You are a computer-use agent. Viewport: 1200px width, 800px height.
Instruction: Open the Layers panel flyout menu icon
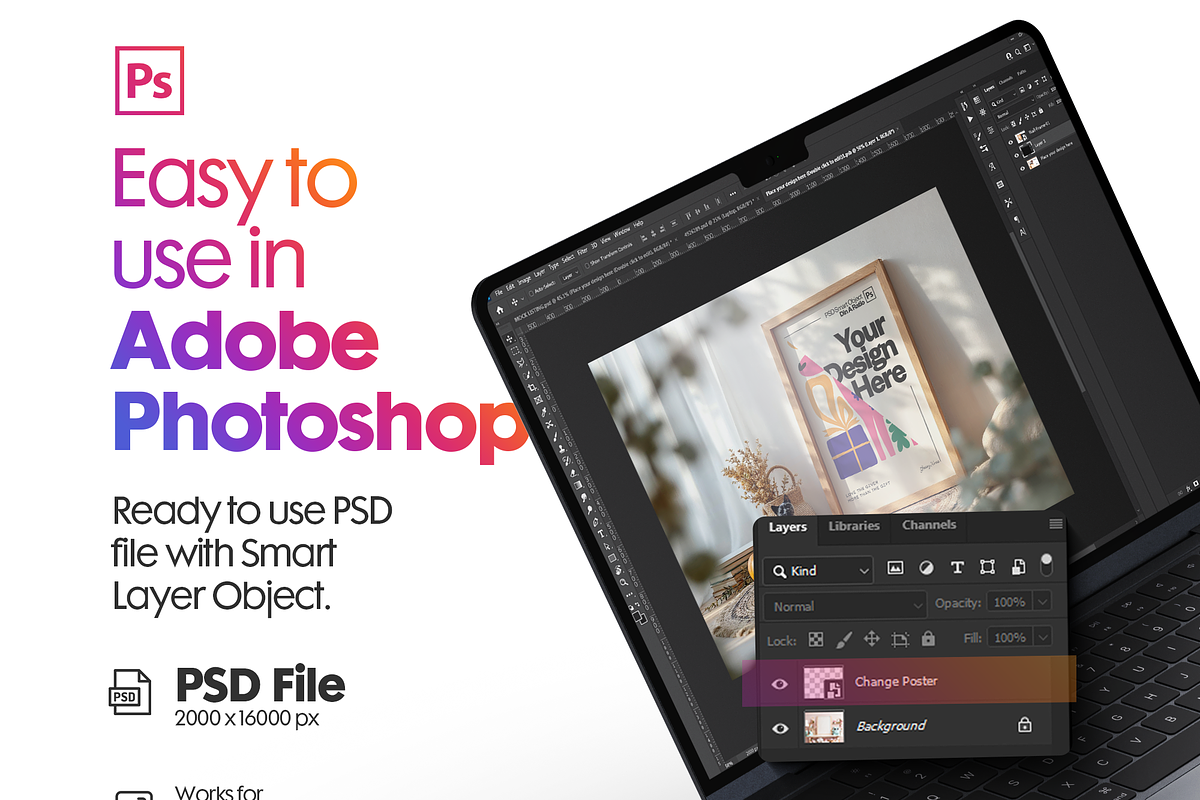point(1055,524)
